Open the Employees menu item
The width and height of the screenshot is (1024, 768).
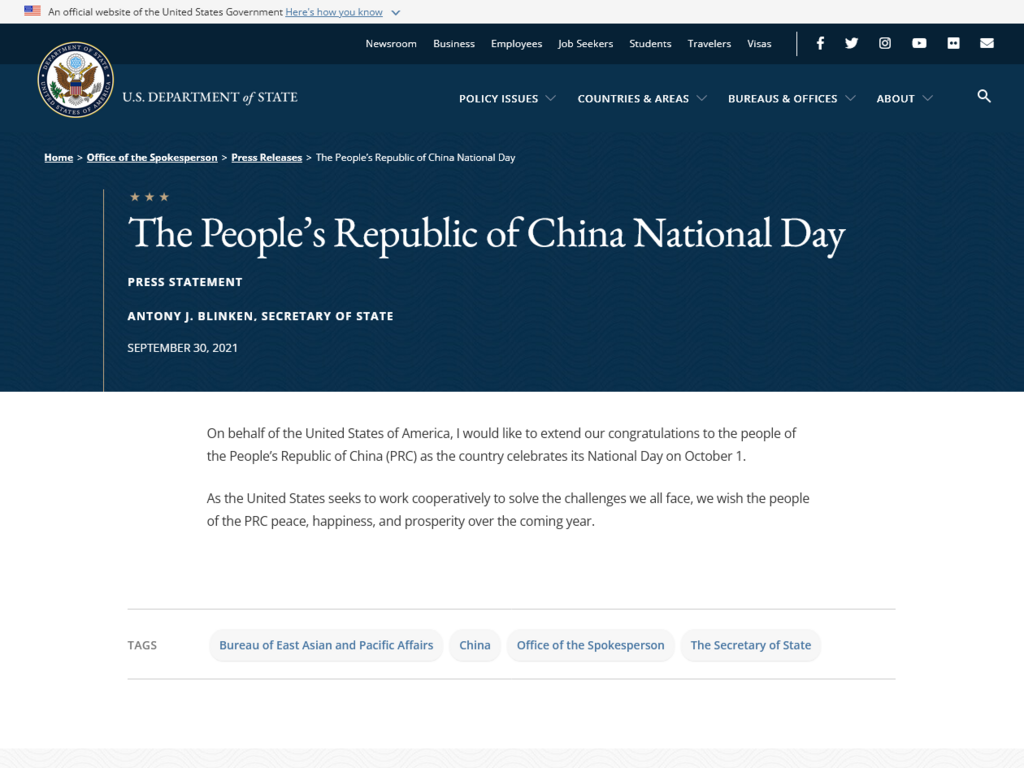click(x=517, y=44)
